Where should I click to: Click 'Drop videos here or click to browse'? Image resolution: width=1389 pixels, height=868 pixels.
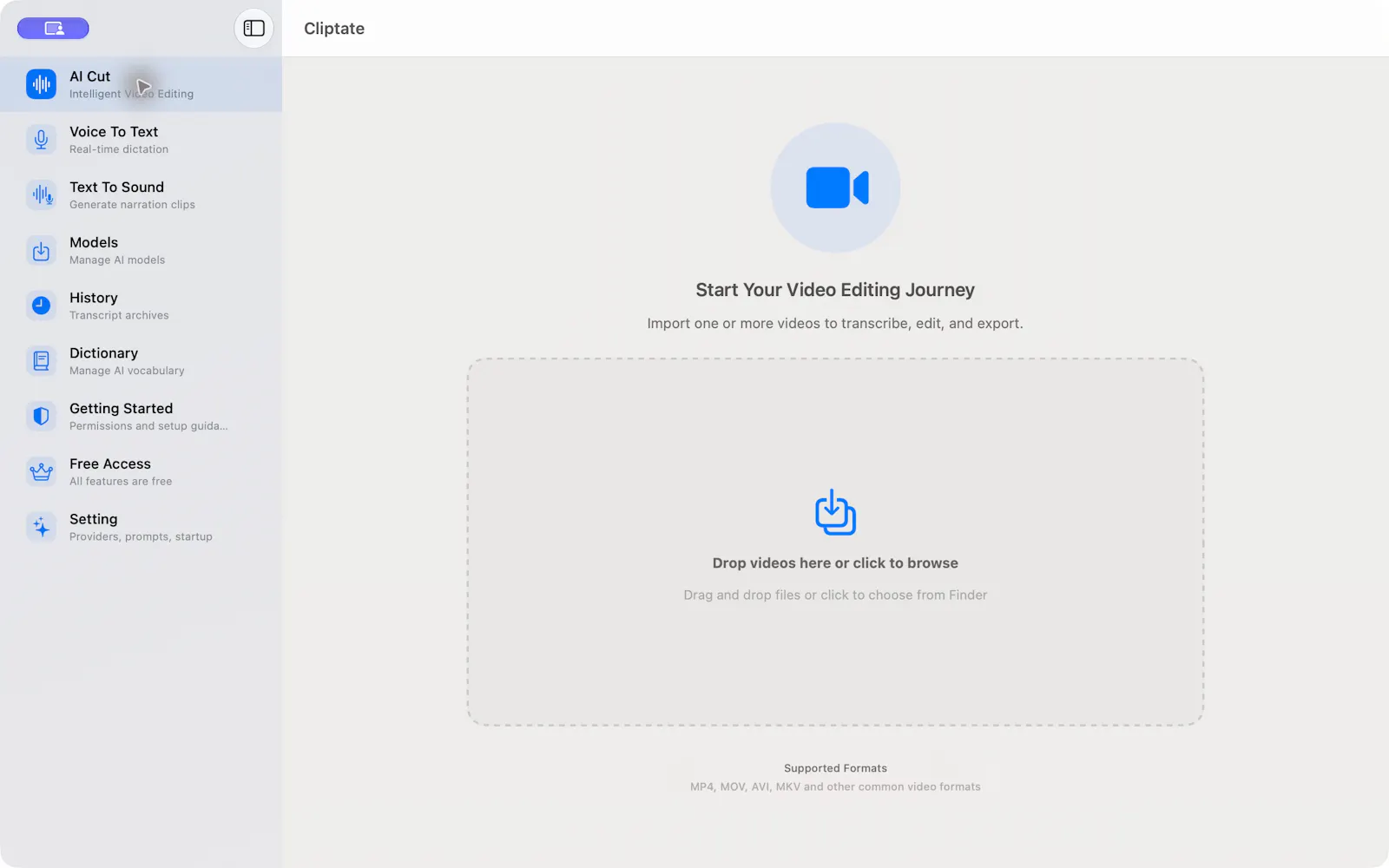click(835, 563)
